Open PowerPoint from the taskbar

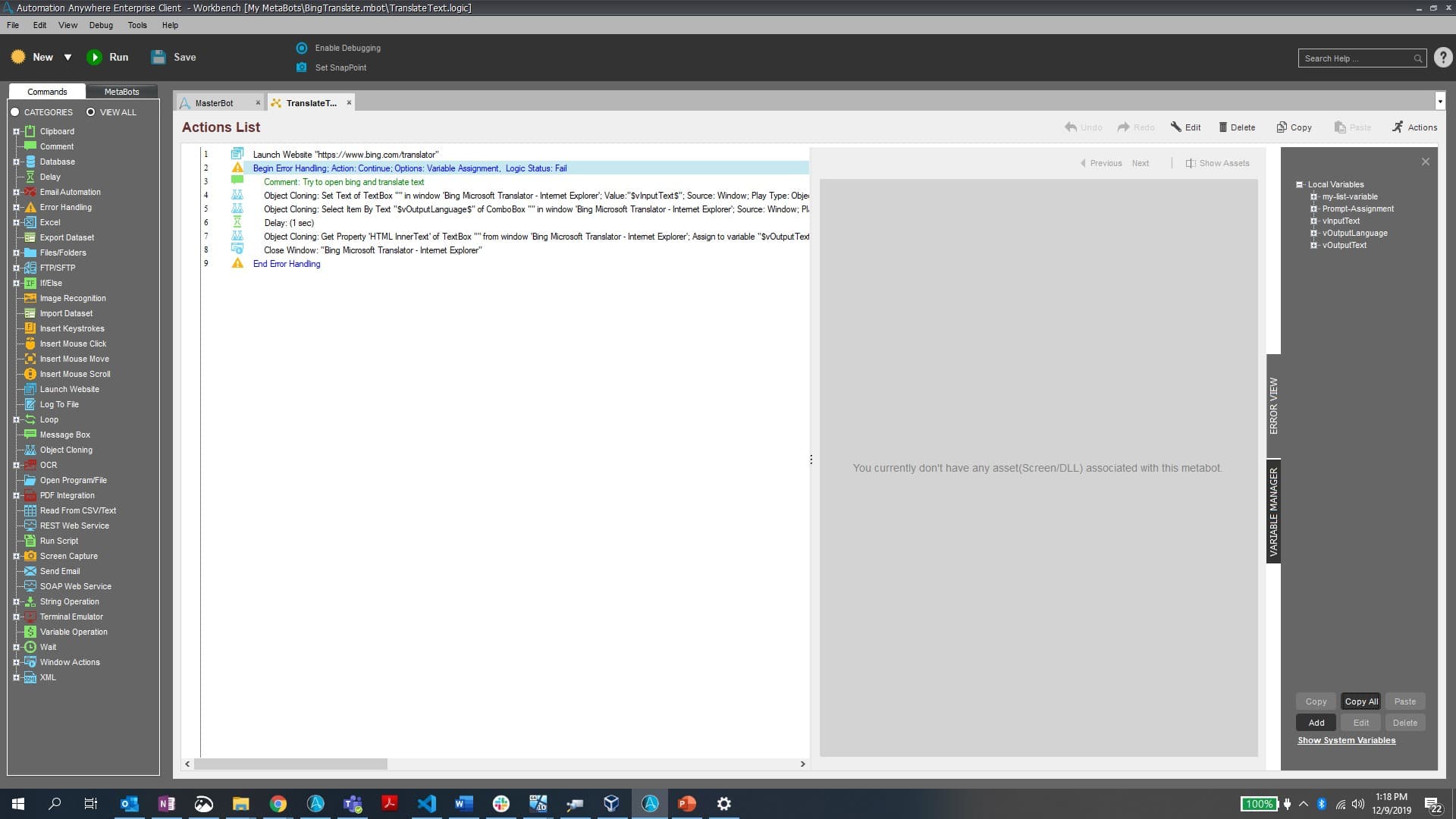click(x=686, y=804)
